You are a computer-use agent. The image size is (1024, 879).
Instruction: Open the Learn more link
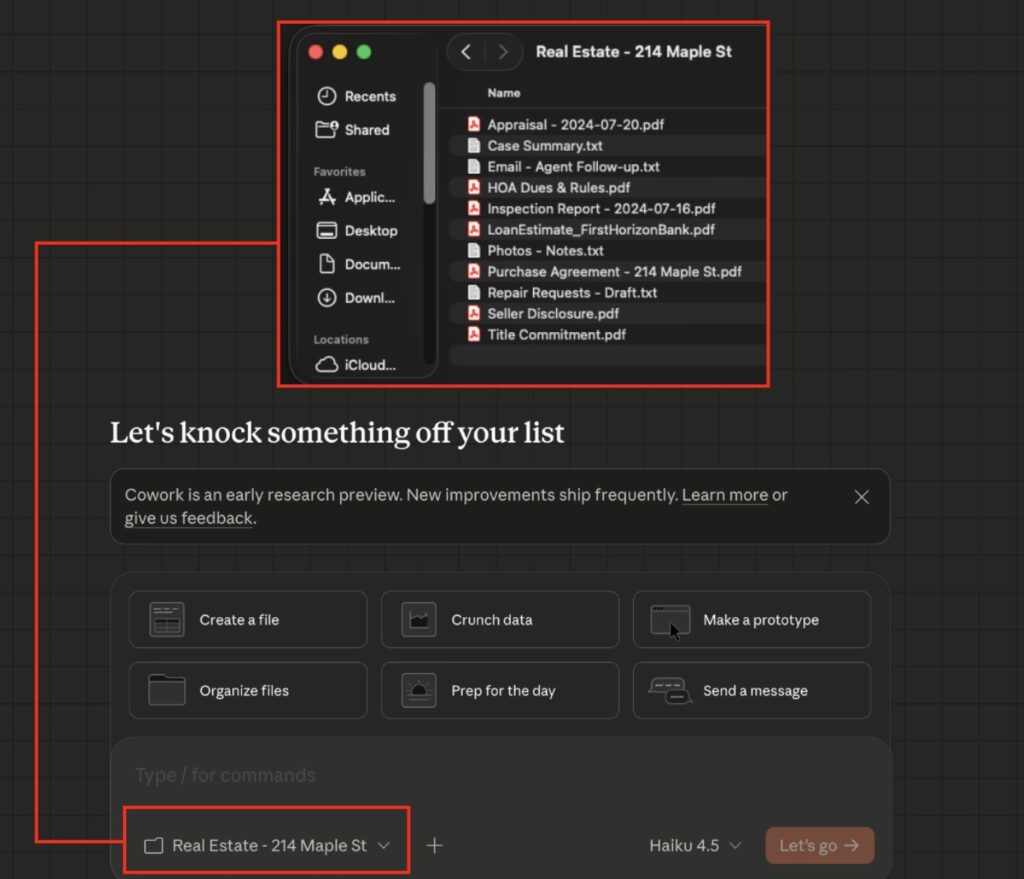coord(724,495)
